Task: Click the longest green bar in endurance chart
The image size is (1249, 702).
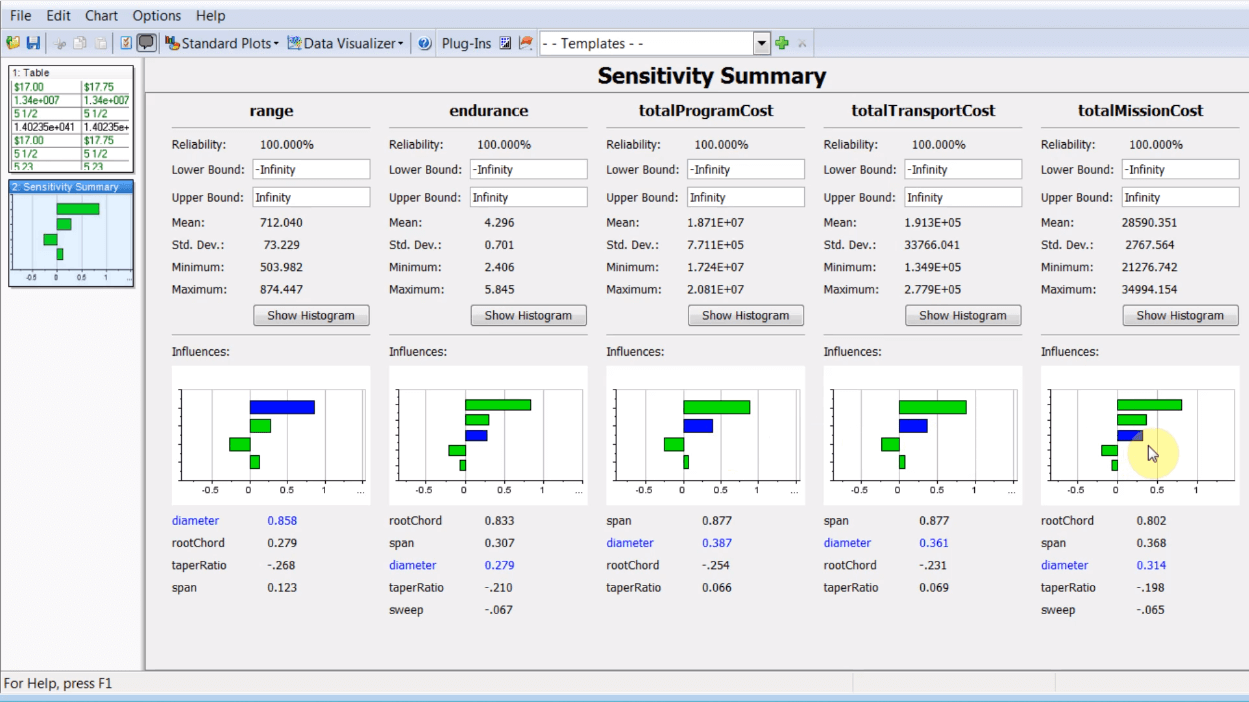Action: coord(498,405)
